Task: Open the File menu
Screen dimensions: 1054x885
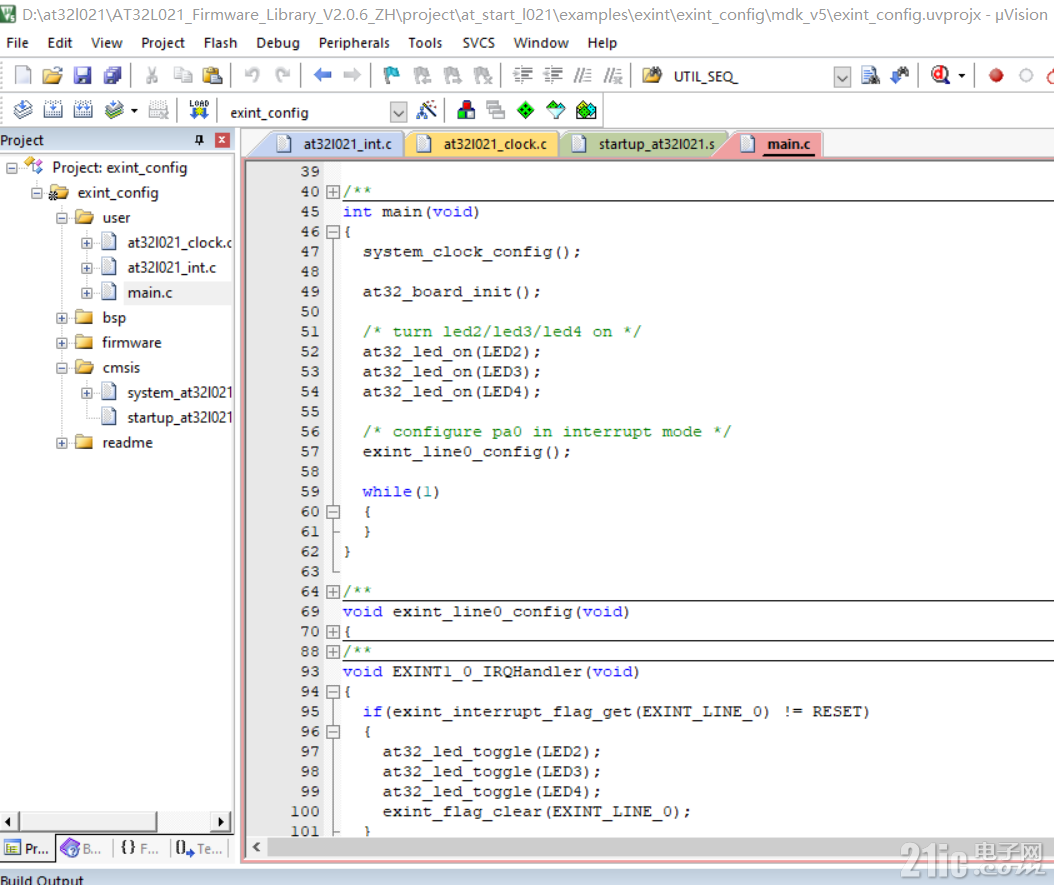Action: [x=17, y=43]
